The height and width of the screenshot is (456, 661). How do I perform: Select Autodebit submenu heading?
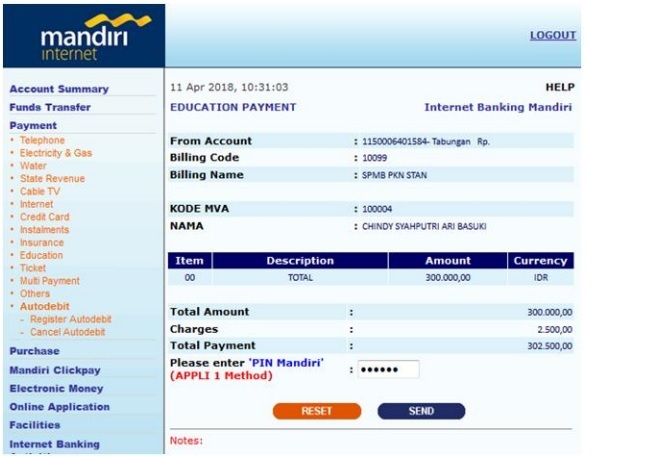[x=45, y=306]
